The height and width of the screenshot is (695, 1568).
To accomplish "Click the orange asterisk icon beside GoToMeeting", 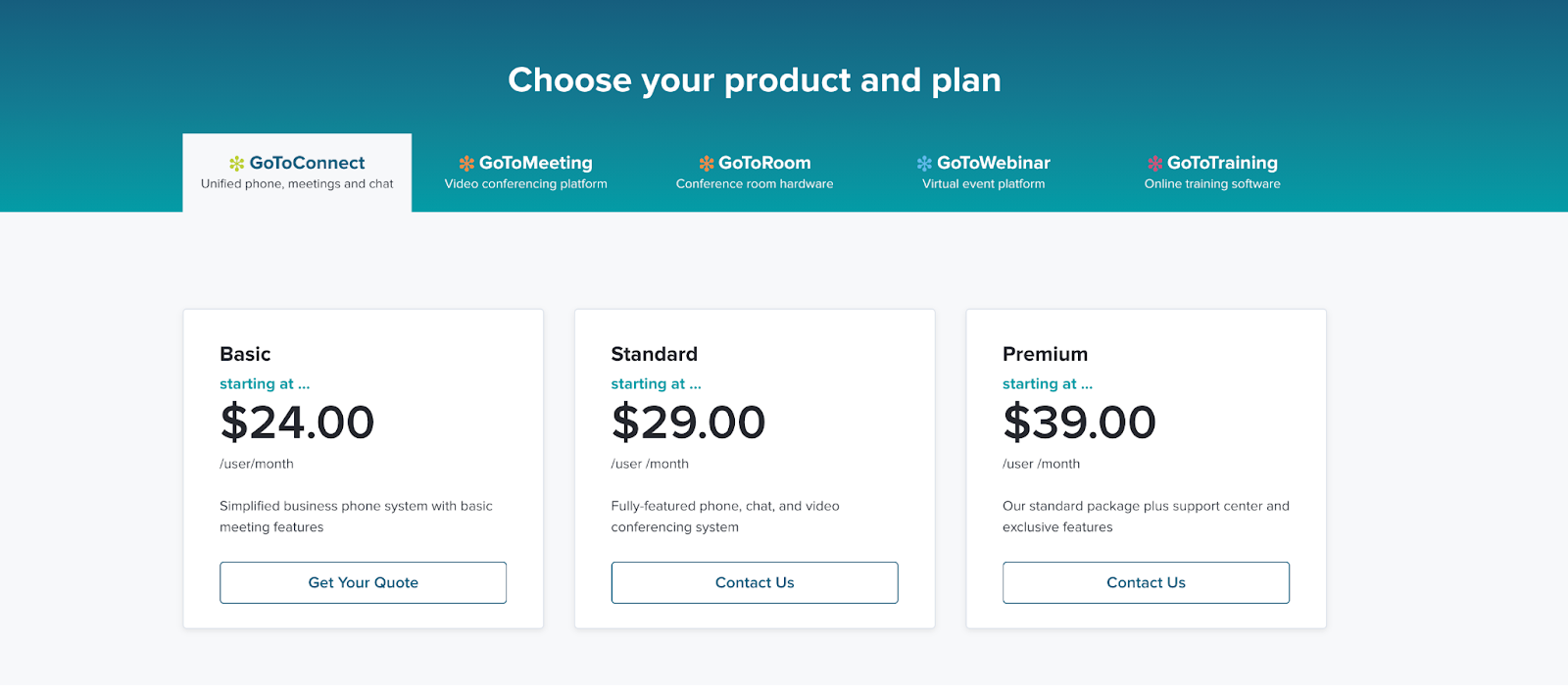I will tap(466, 164).
